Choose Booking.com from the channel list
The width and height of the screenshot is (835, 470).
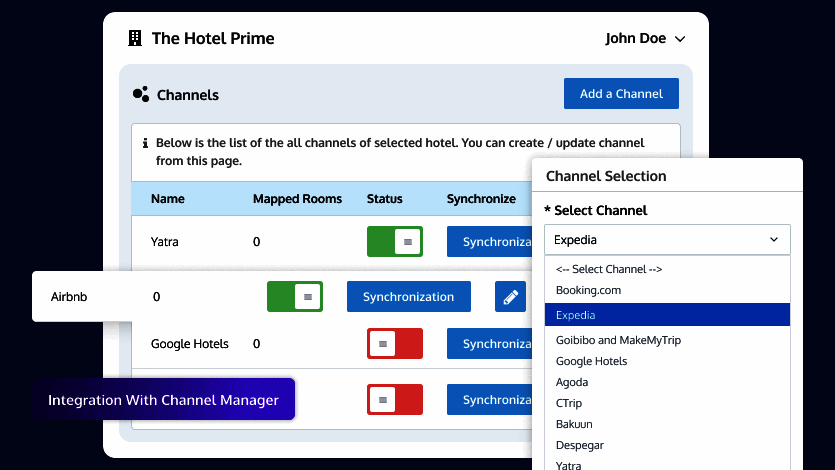(589, 290)
